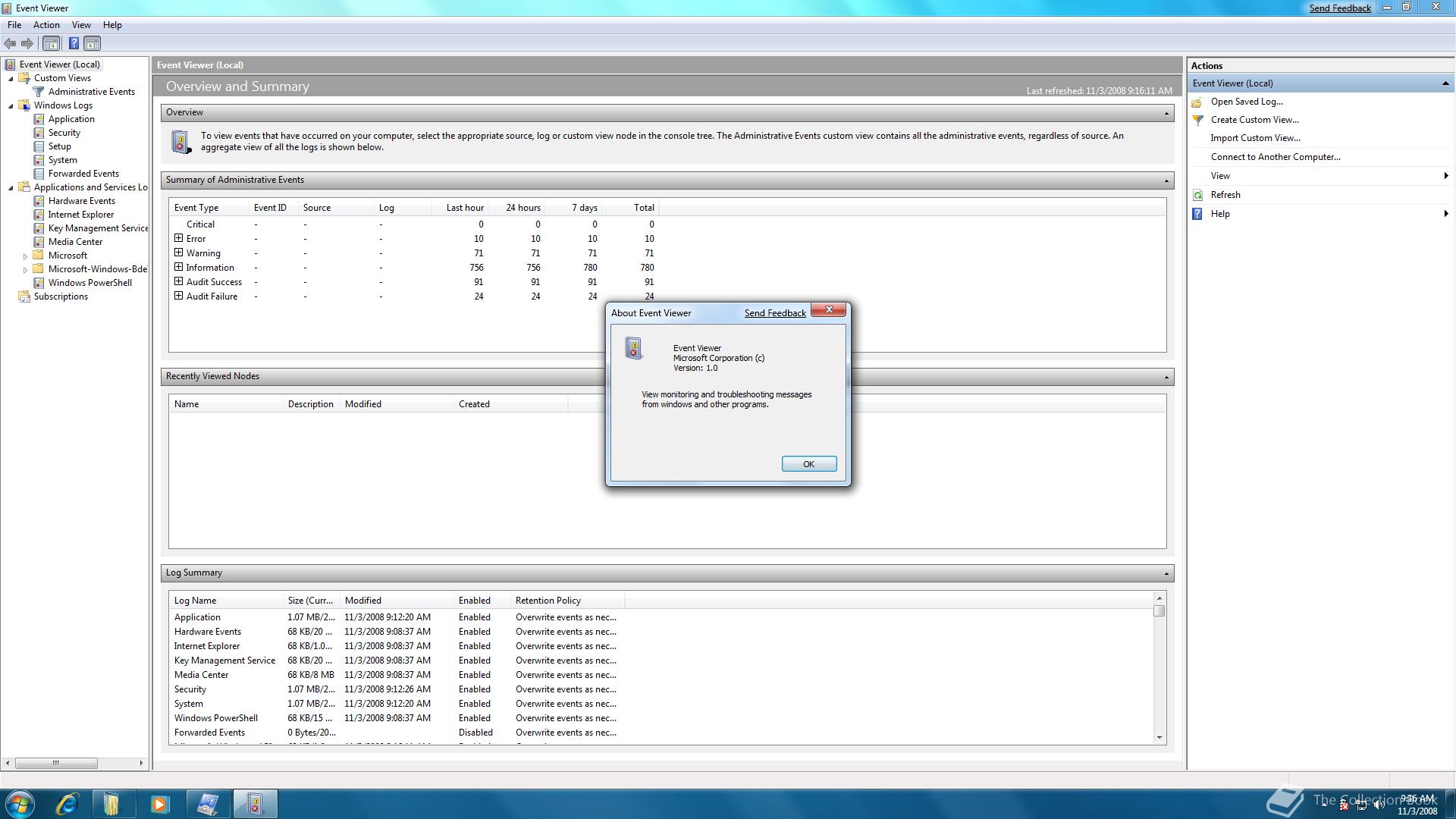Click Connect to Another Computer action
The height and width of the screenshot is (819, 1456).
(1276, 157)
